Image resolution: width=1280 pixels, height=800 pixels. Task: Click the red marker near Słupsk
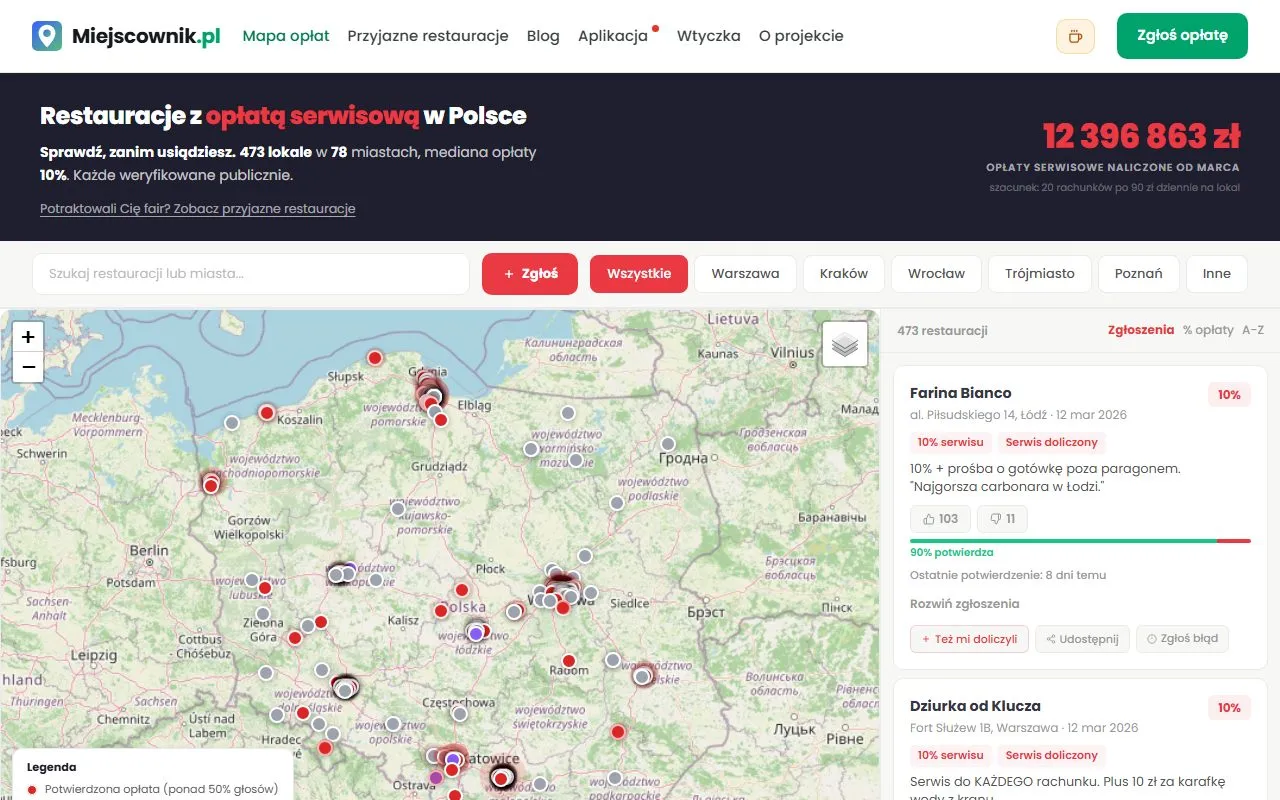pos(375,357)
